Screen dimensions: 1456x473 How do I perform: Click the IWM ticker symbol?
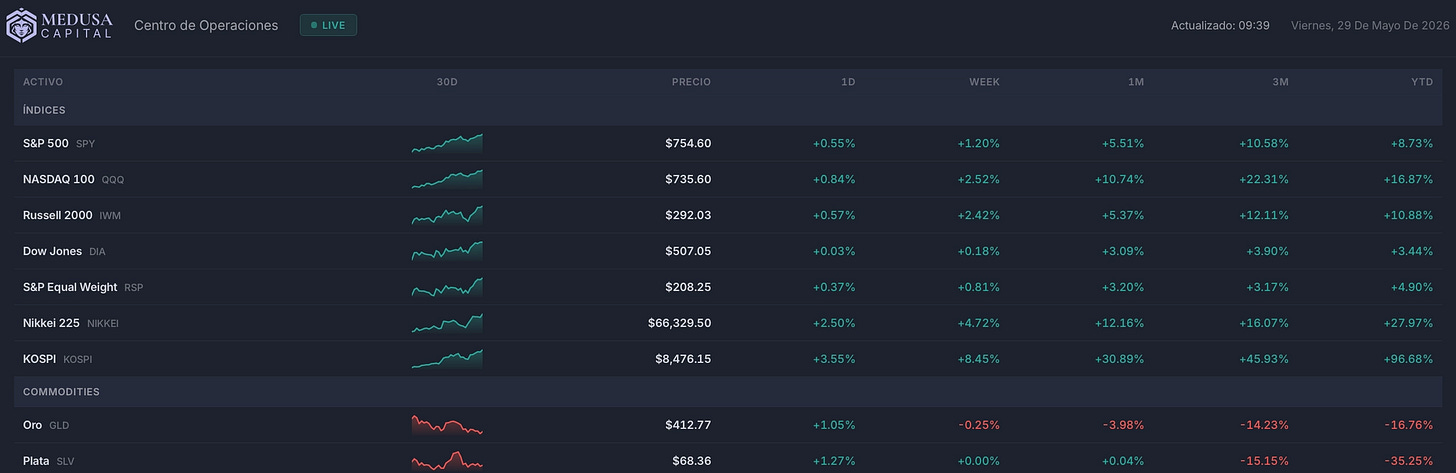click(110, 216)
